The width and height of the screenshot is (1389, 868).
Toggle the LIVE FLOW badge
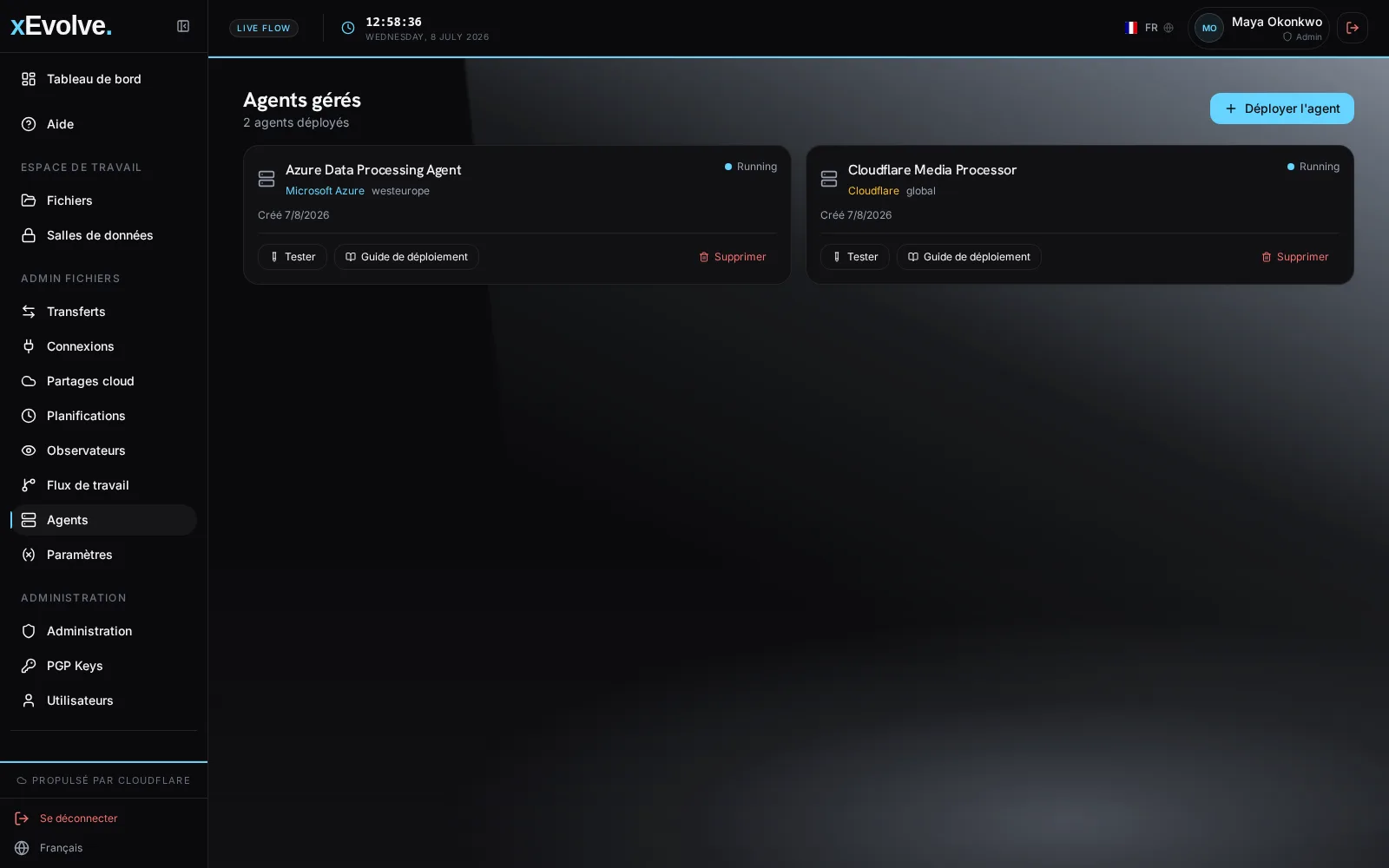click(x=264, y=28)
